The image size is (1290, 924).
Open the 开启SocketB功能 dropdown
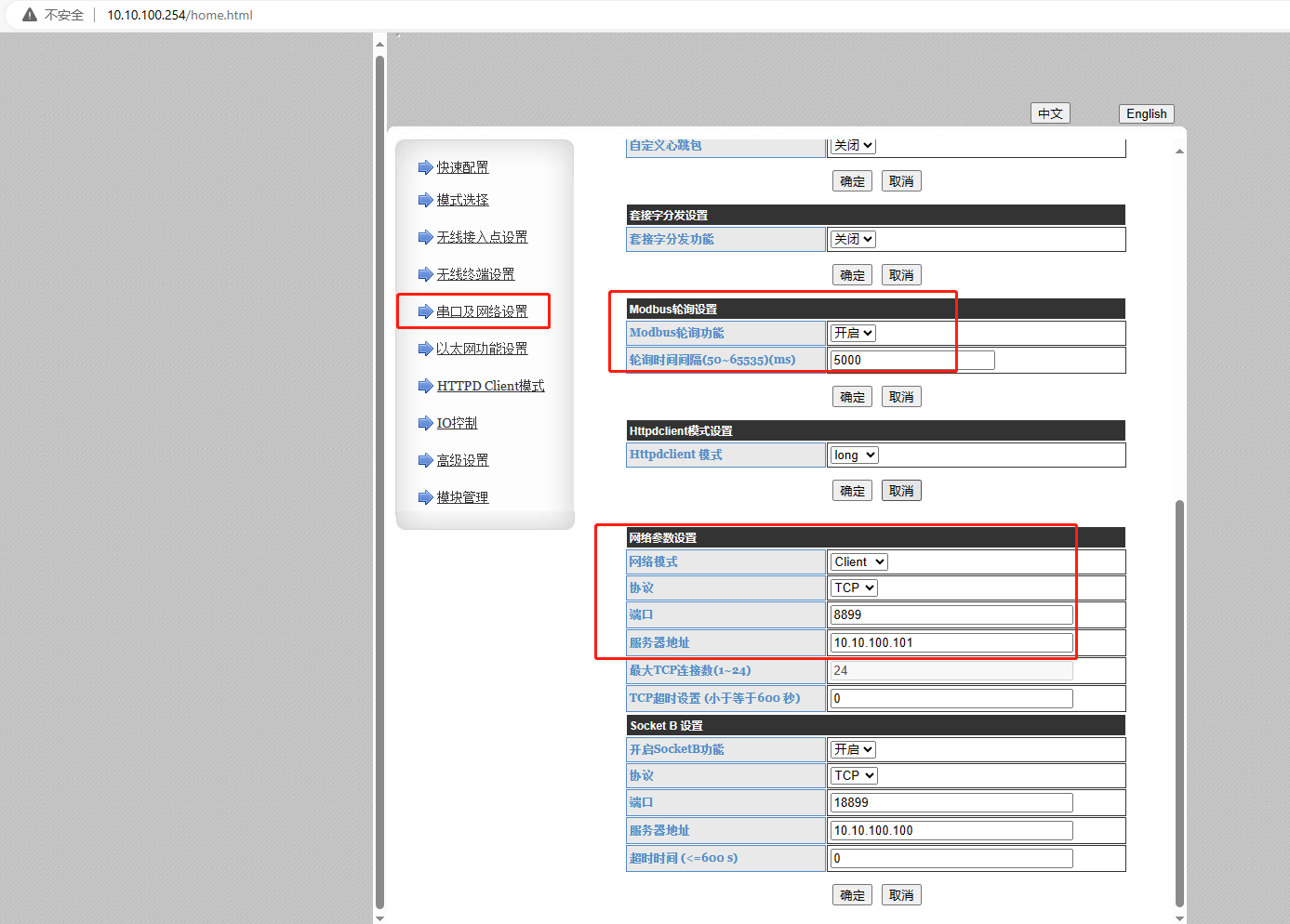(x=853, y=749)
